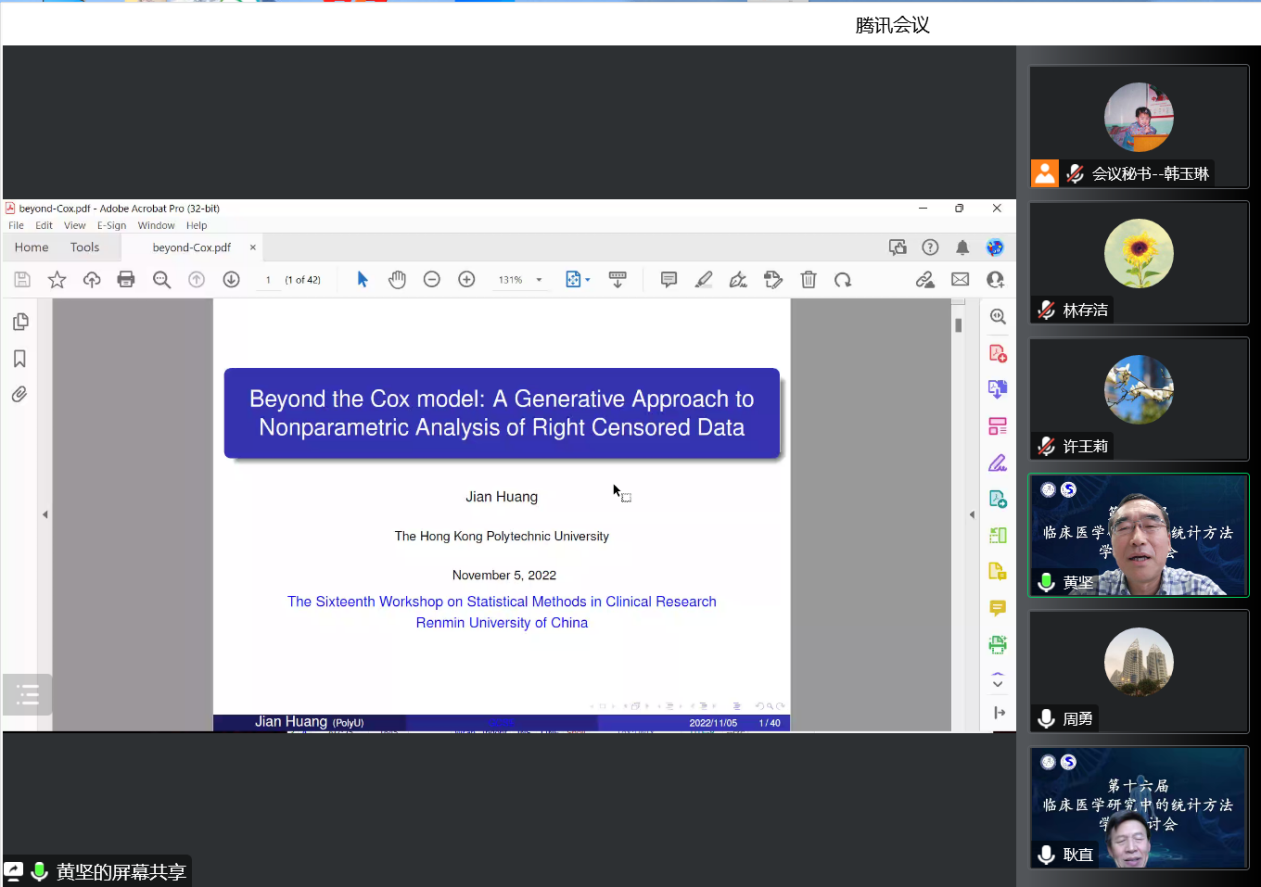Click the print icon in Acrobat toolbar
The height and width of the screenshot is (887, 1261).
[126, 280]
